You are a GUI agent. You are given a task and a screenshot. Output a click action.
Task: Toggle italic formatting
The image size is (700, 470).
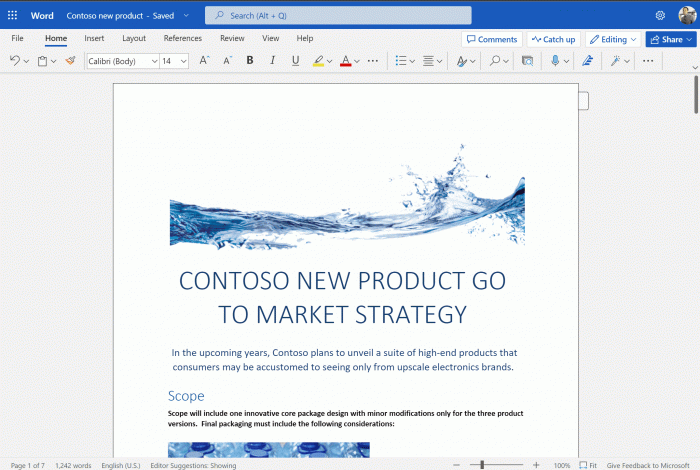(272, 60)
